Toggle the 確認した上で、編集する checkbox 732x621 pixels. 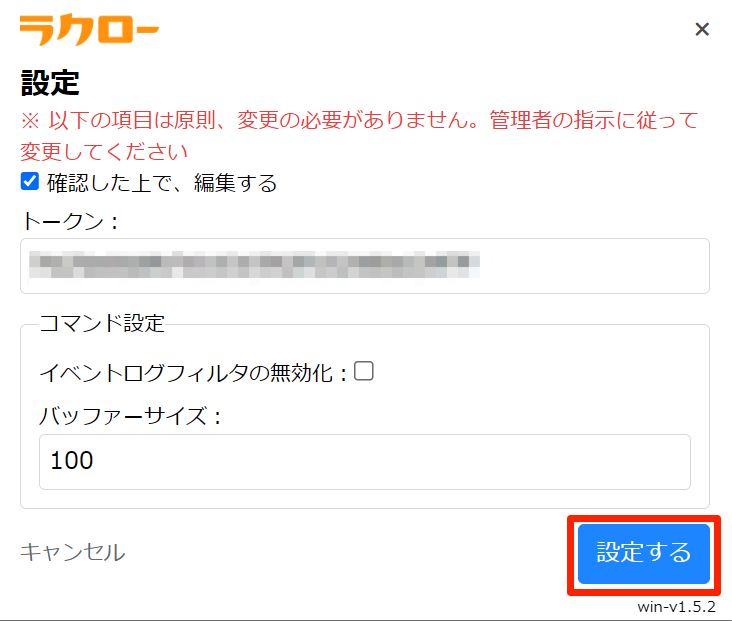[x=30, y=182]
